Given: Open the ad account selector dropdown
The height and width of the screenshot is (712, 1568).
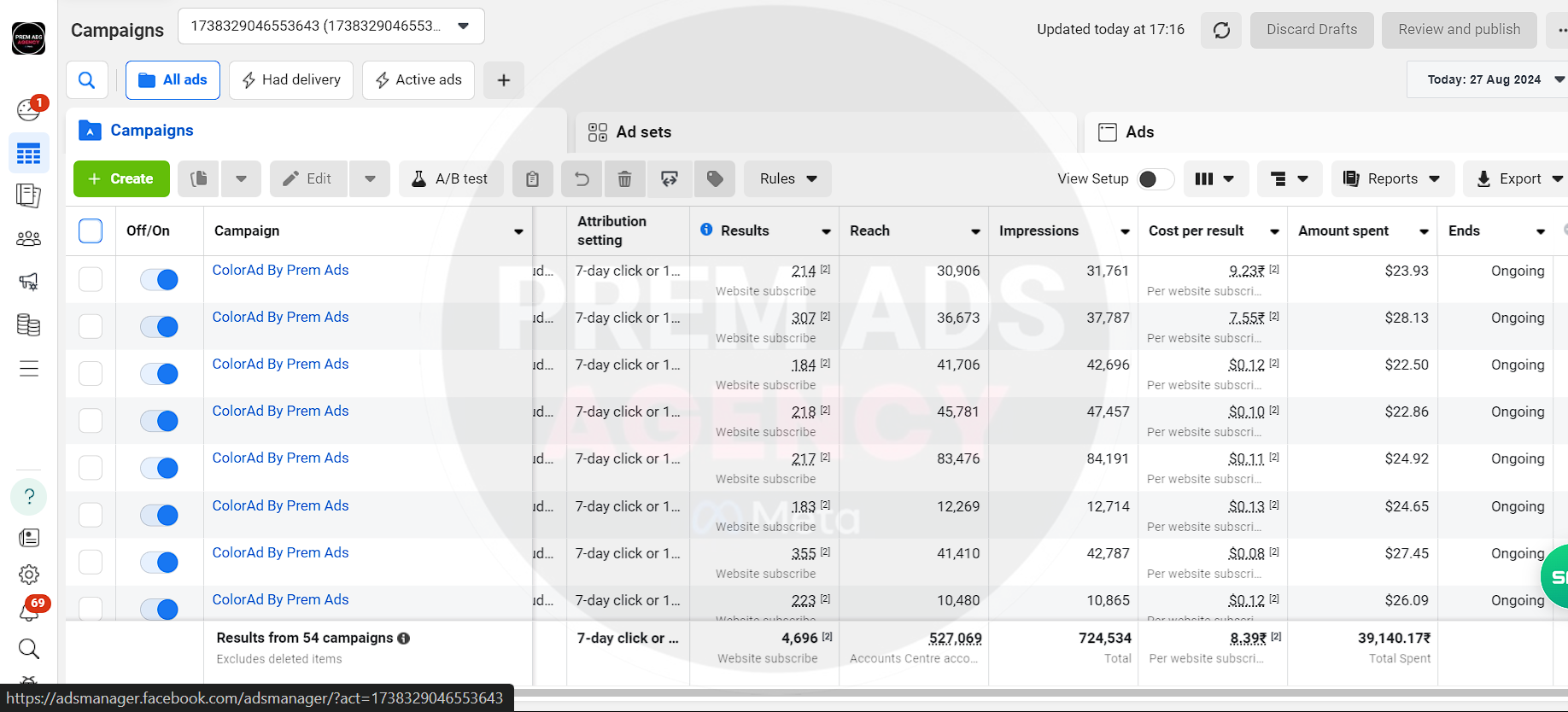Looking at the screenshot, I should coord(331,26).
